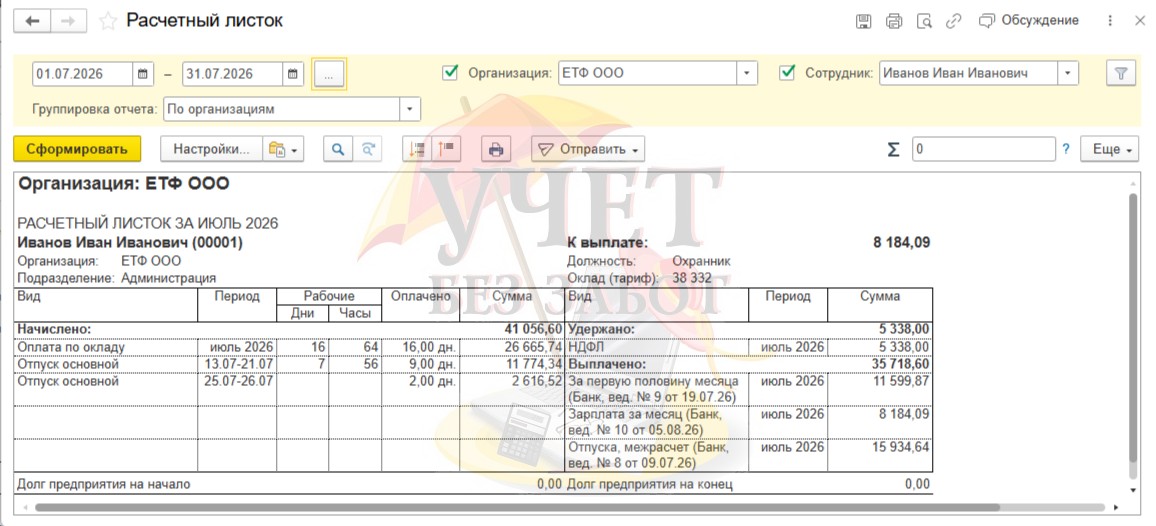Click the find next icon

click(367, 149)
